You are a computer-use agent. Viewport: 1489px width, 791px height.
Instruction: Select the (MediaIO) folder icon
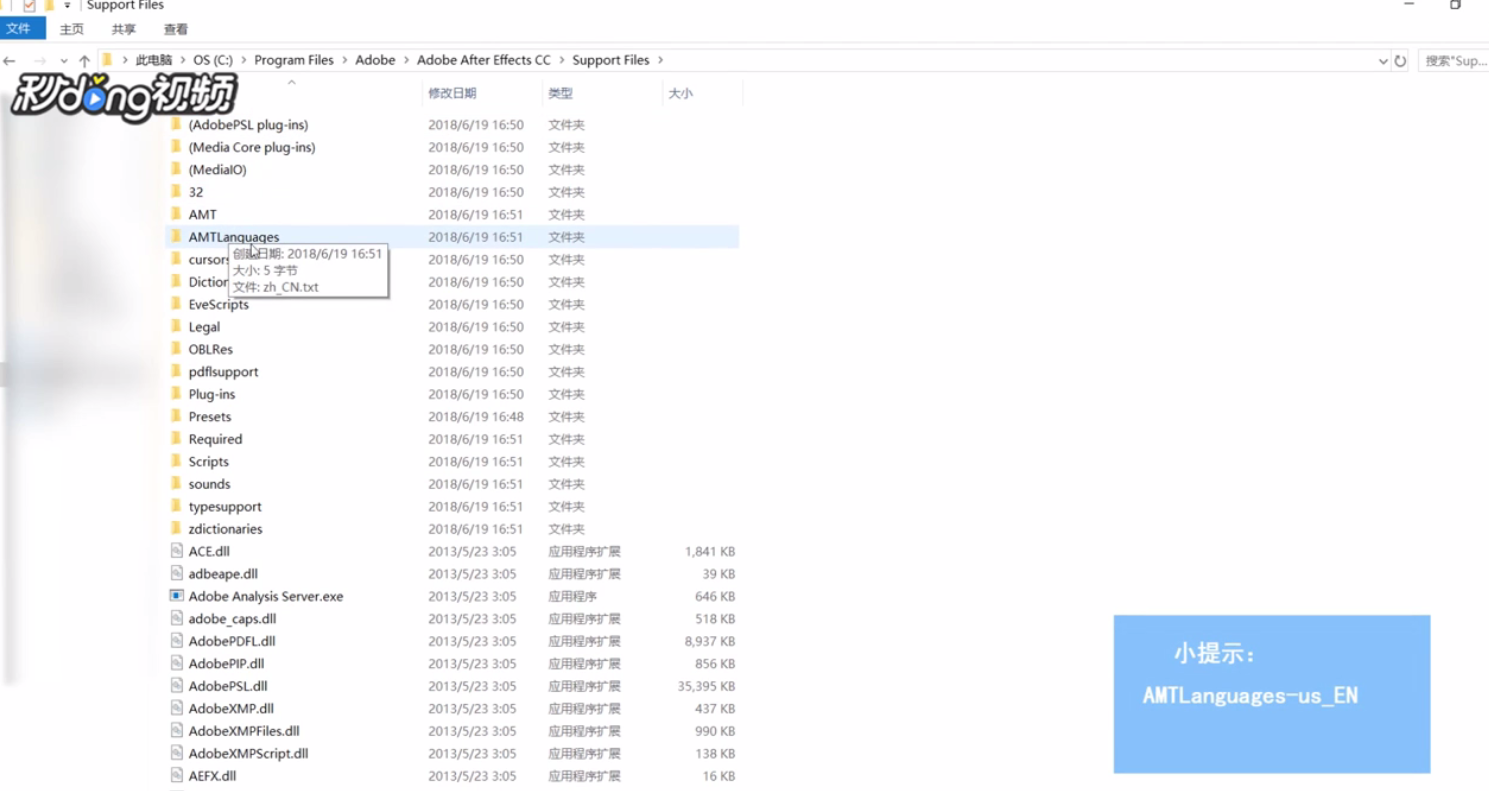click(176, 170)
